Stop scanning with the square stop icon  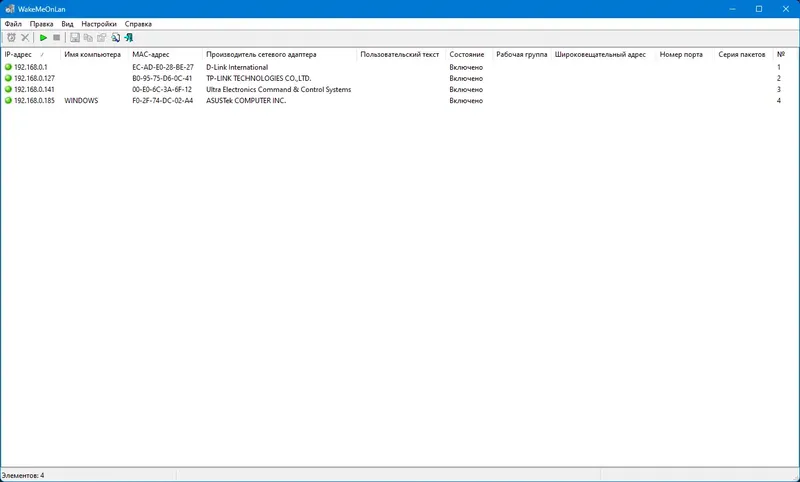(x=57, y=38)
